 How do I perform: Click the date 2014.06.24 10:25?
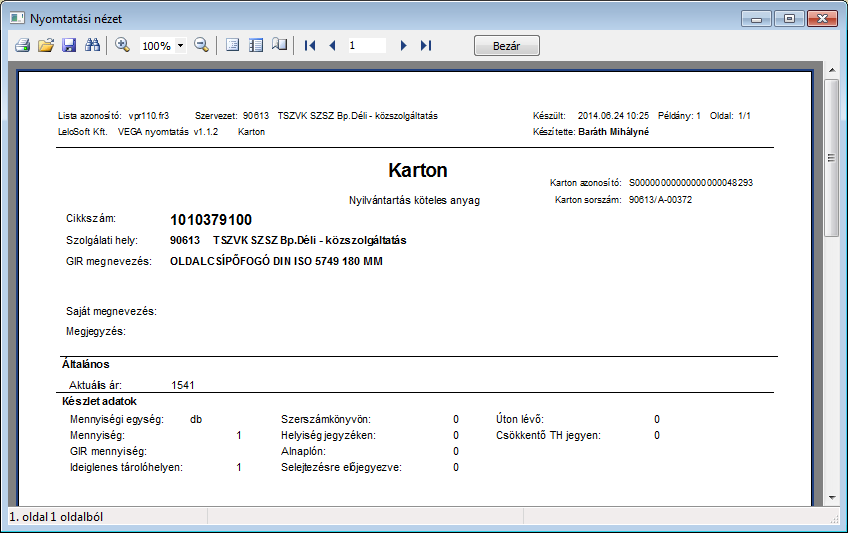(x=613, y=116)
